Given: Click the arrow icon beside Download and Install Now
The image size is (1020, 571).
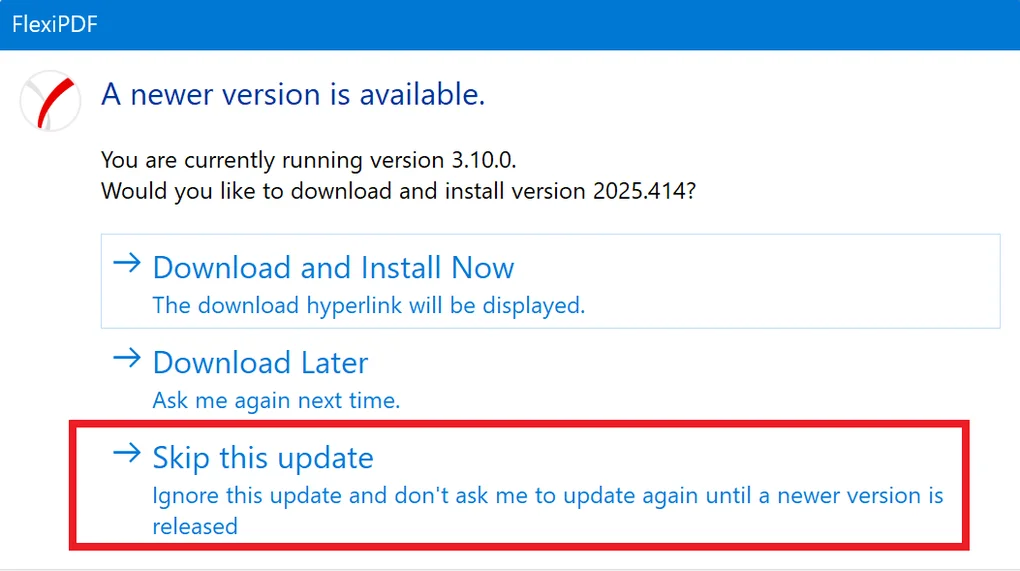Looking at the screenshot, I should (x=127, y=264).
